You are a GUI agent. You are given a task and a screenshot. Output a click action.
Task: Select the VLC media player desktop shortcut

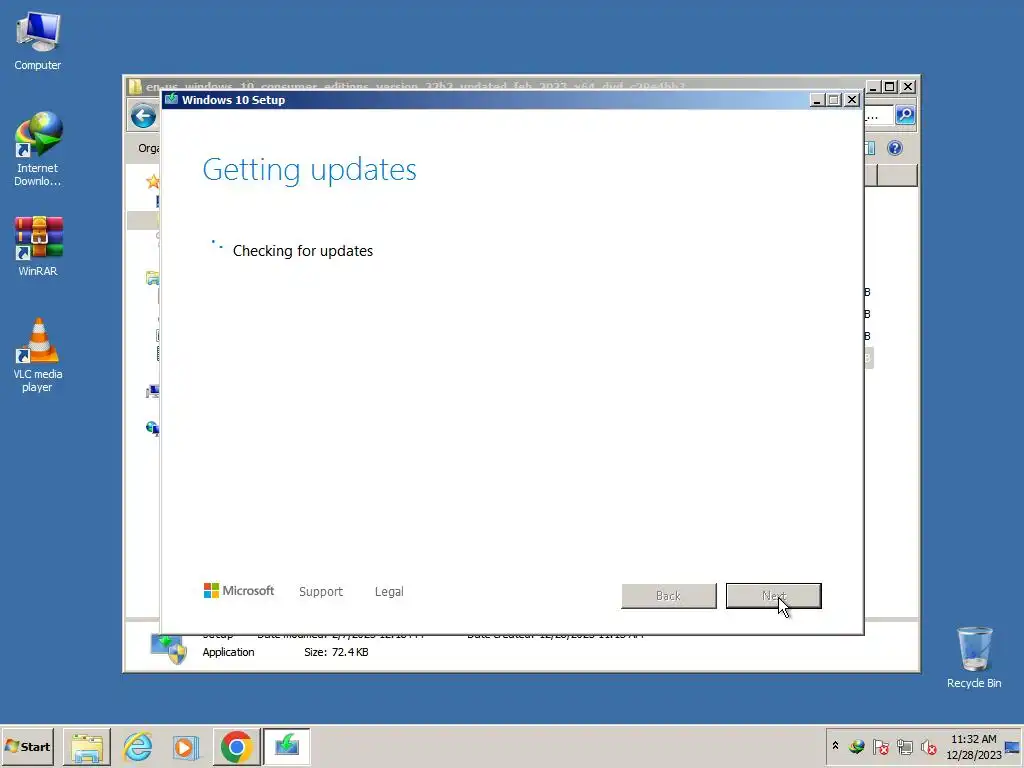(38, 355)
